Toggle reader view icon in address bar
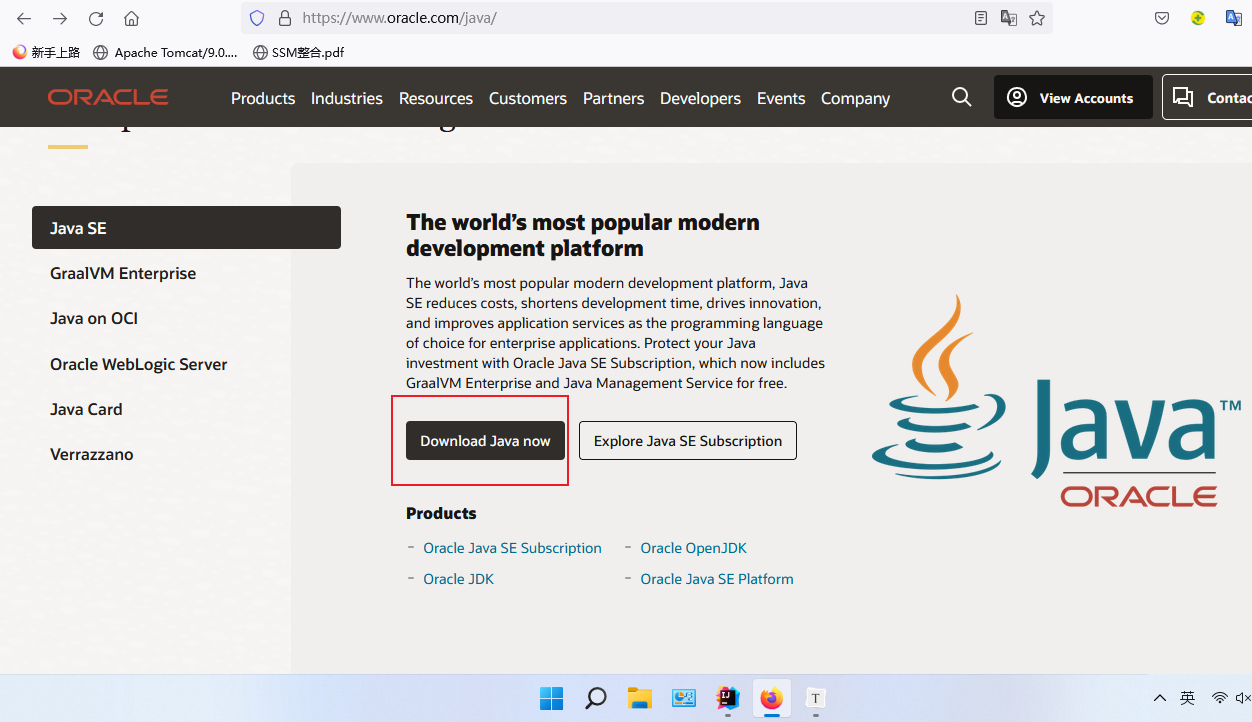This screenshot has width=1252, height=722. [x=981, y=18]
